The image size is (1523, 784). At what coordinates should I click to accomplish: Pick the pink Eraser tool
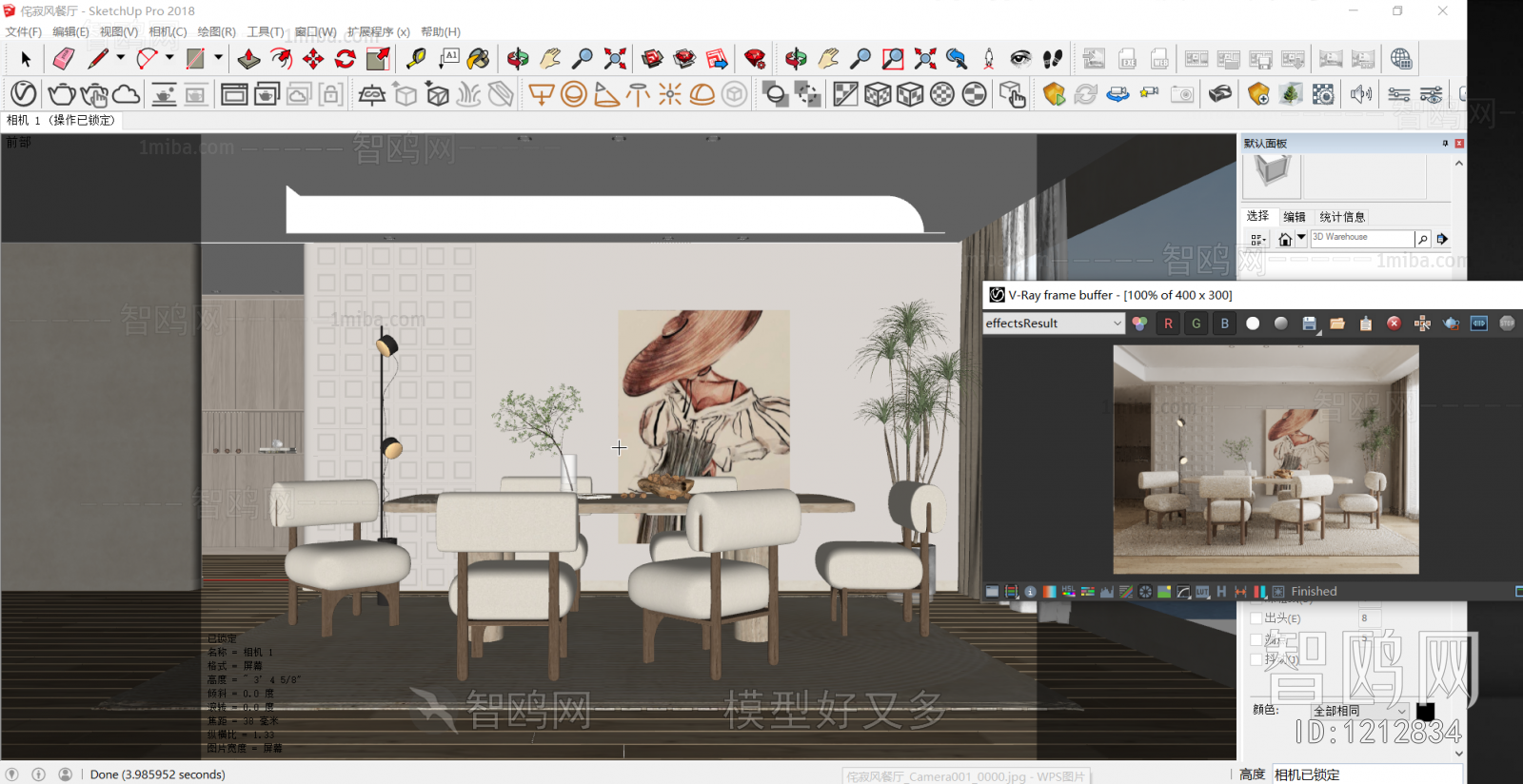(63, 59)
